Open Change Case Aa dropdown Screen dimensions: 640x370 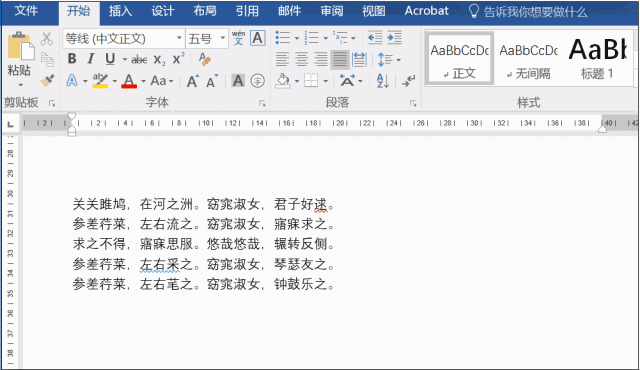(x=162, y=81)
